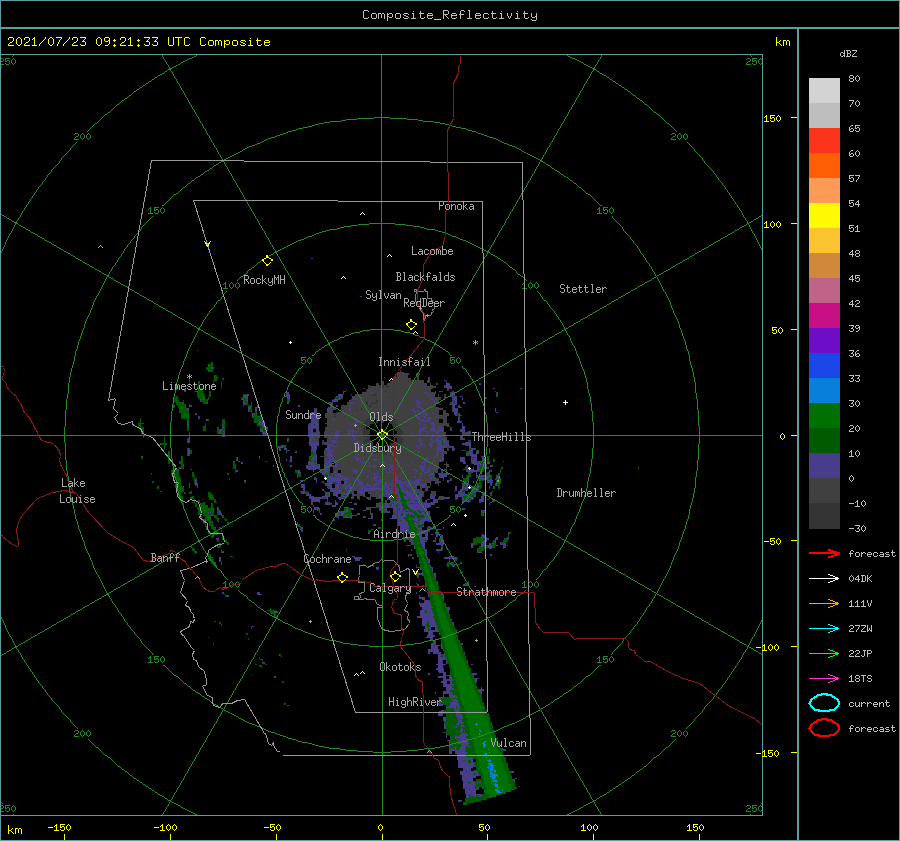The width and height of the screenshot is (900, 841).
Task: Pick the purple 36–39 dBZ swatch
Action: coord(824,341)
